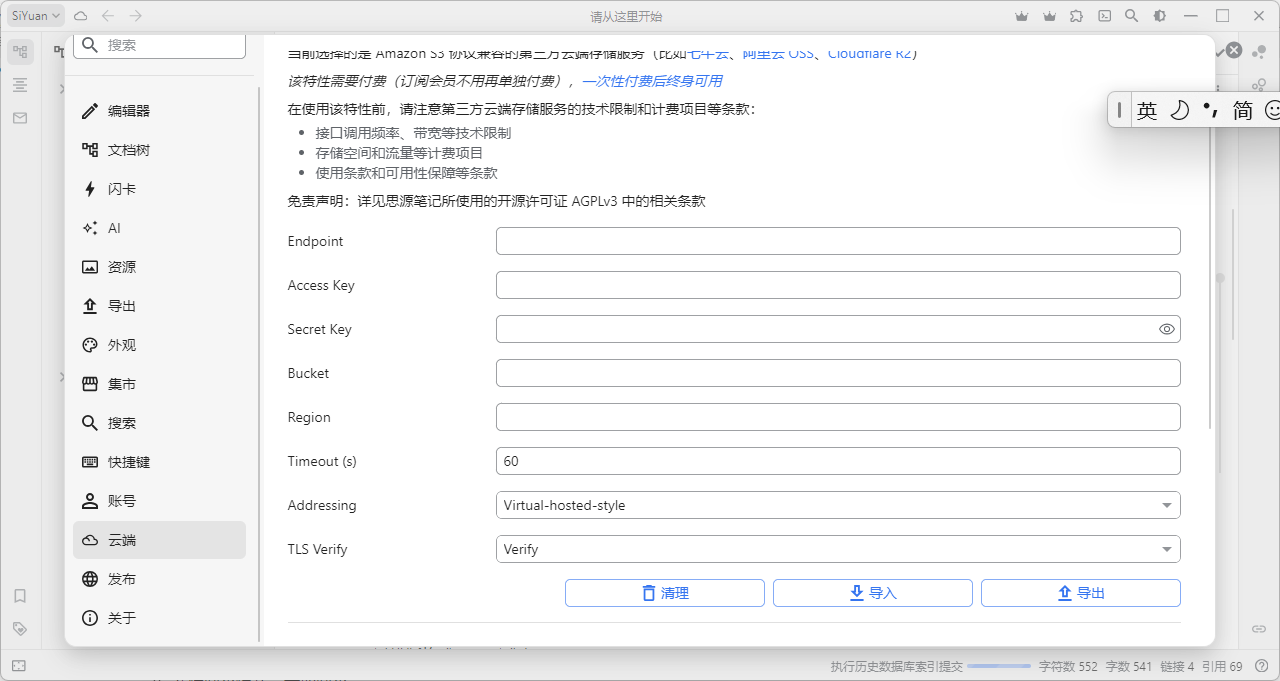Click the Bucket input field

pos(838,373)
